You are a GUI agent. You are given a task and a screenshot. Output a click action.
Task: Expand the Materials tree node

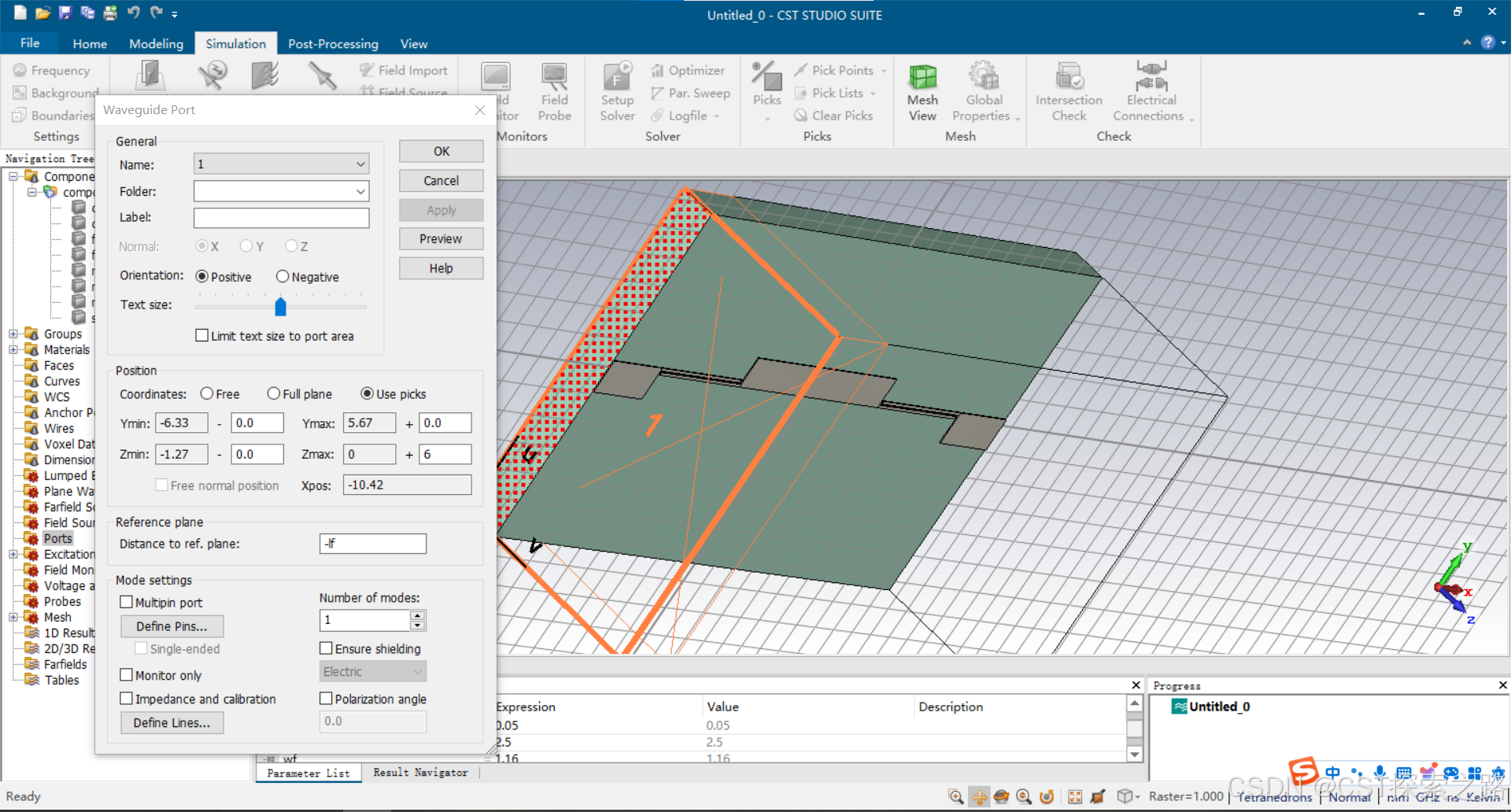pos(13,349)
